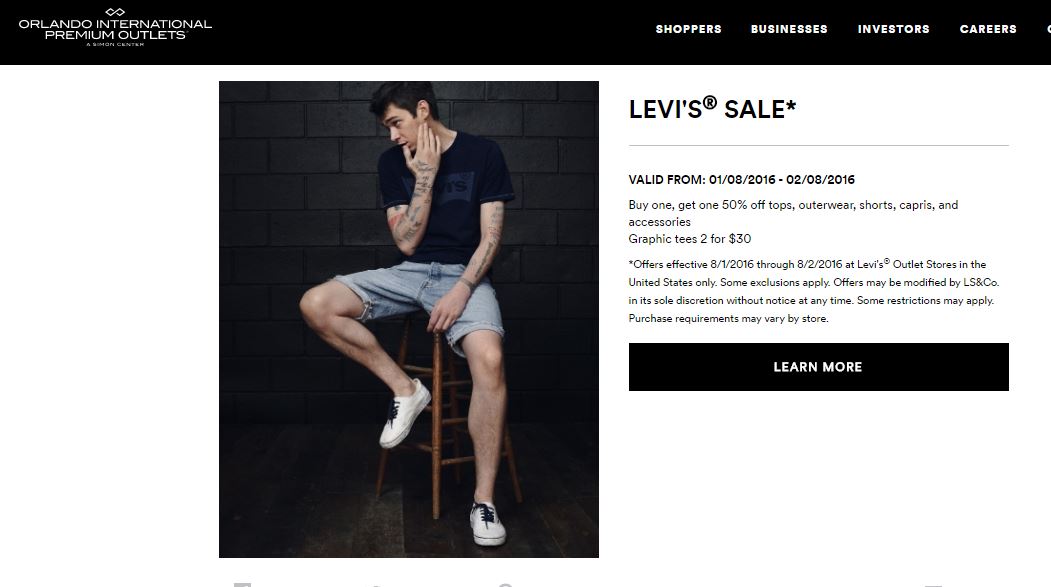Click the 'A Simon Center' tagline
The image size is (1051, 587).
pyautogui.click(x=115, y=44)
